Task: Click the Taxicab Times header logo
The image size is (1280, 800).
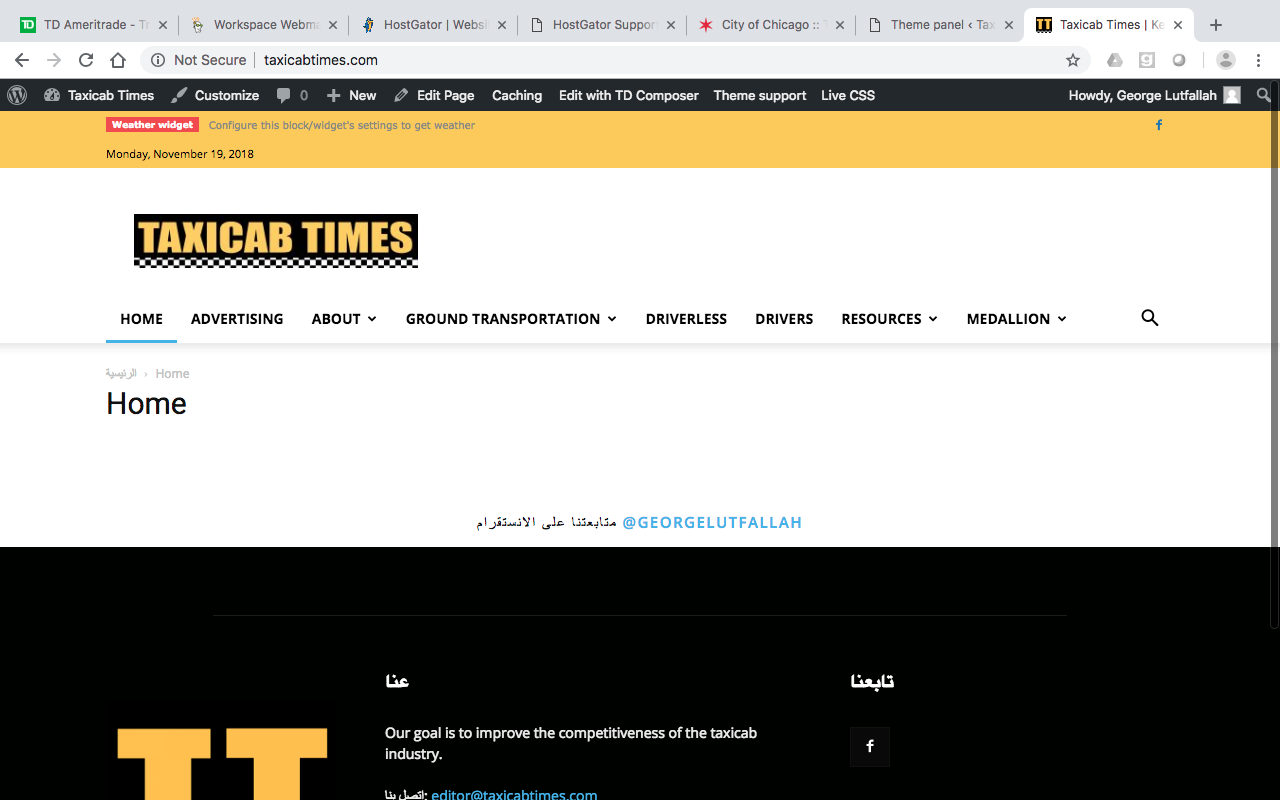Action: 276,241
